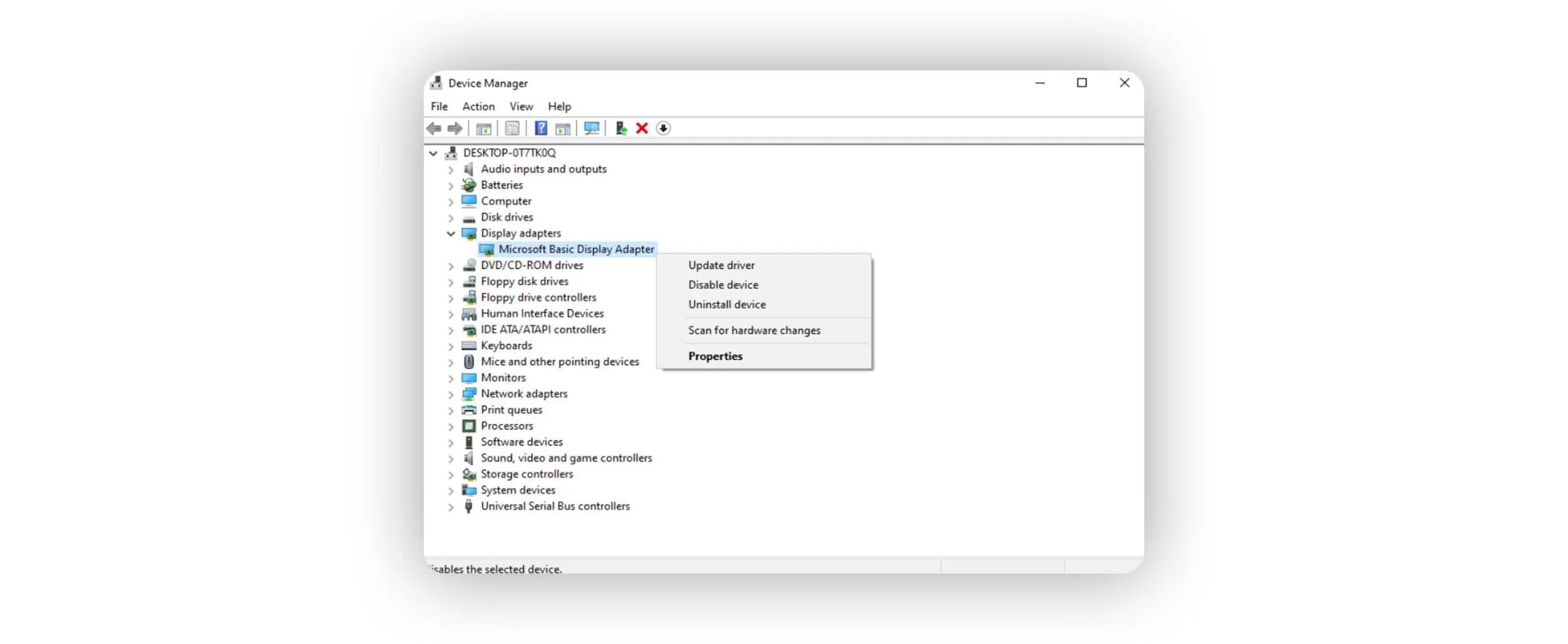Image resolution: width=1568 pixels, height=644 pixels.
Task: Collapse the DESKTOP-0T7TK0Q root node
Action: tap(433, 153)
